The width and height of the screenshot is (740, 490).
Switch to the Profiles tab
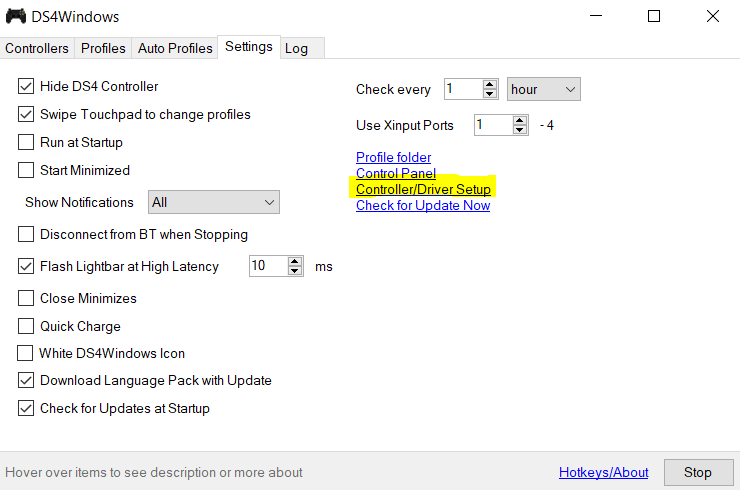click(103, 48)
